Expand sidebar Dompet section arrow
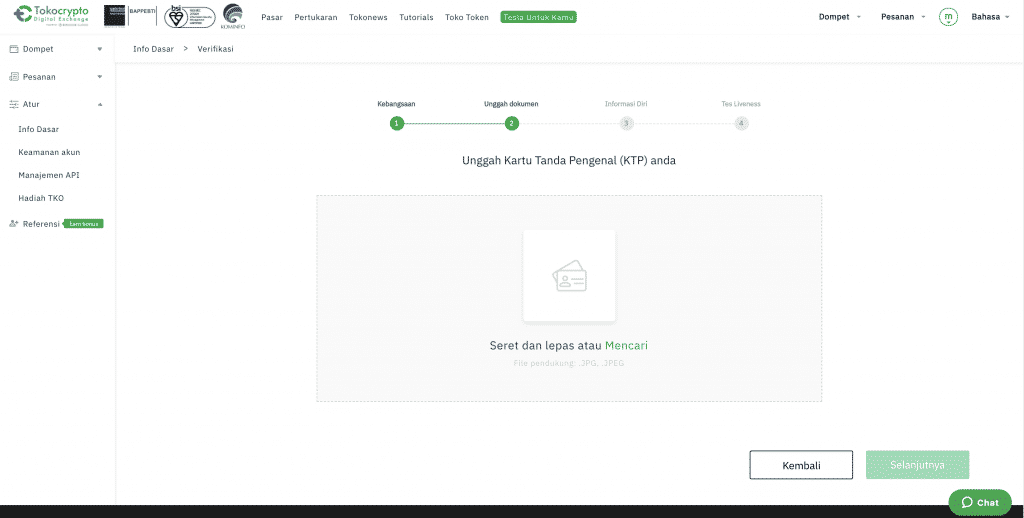Screen dimensions: 1024x518 click(100, 49)
